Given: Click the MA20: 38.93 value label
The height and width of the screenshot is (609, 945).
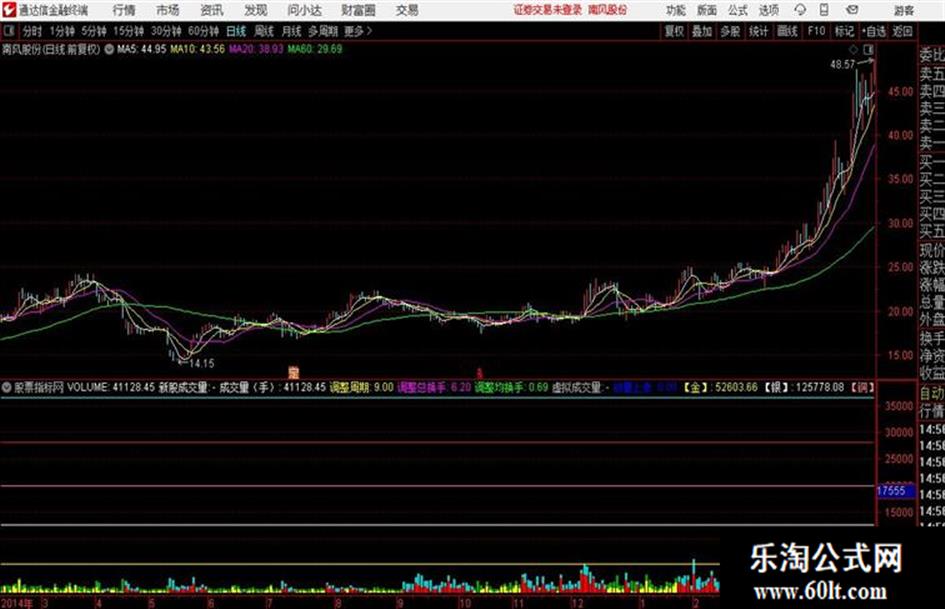Looking at the screenshot, I should click(x=256, y=49).
